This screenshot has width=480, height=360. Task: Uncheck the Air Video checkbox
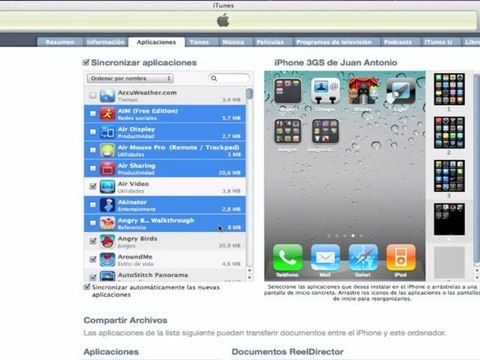pyautogui.click(x=93, y=187)
